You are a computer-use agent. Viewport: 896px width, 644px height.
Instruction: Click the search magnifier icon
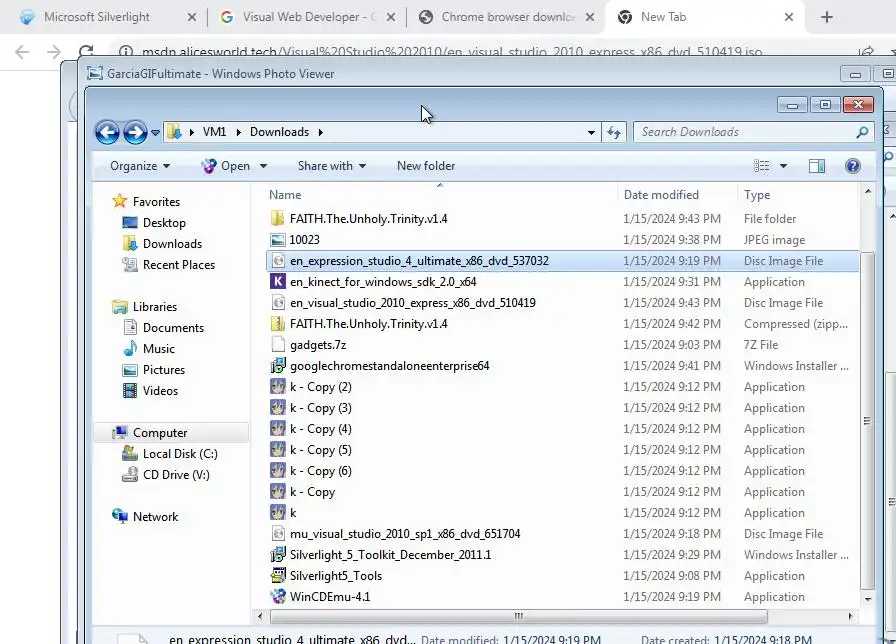pyautogui.click(x=862, y=132)
